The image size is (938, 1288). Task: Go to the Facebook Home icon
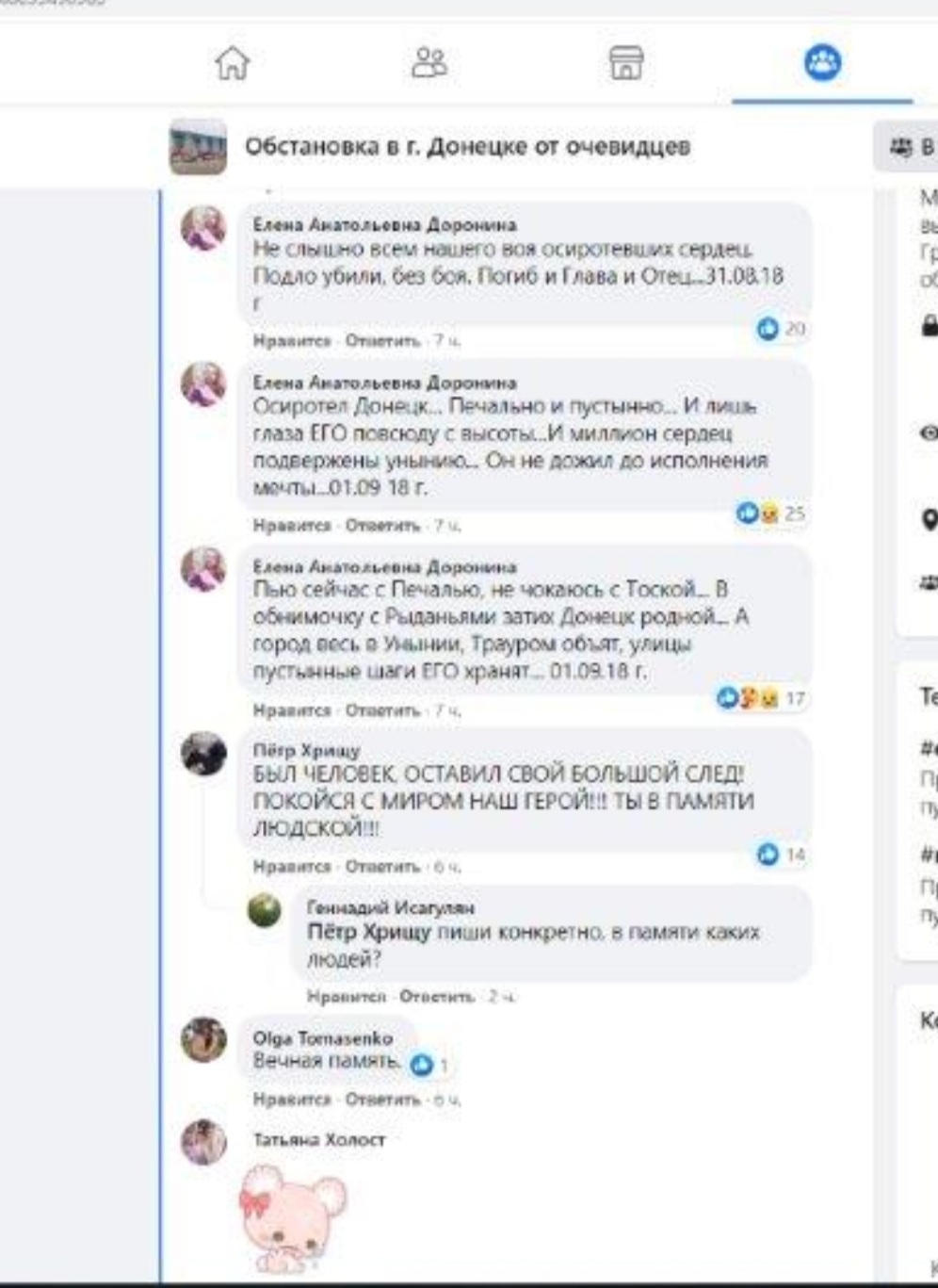click(233, 63)
